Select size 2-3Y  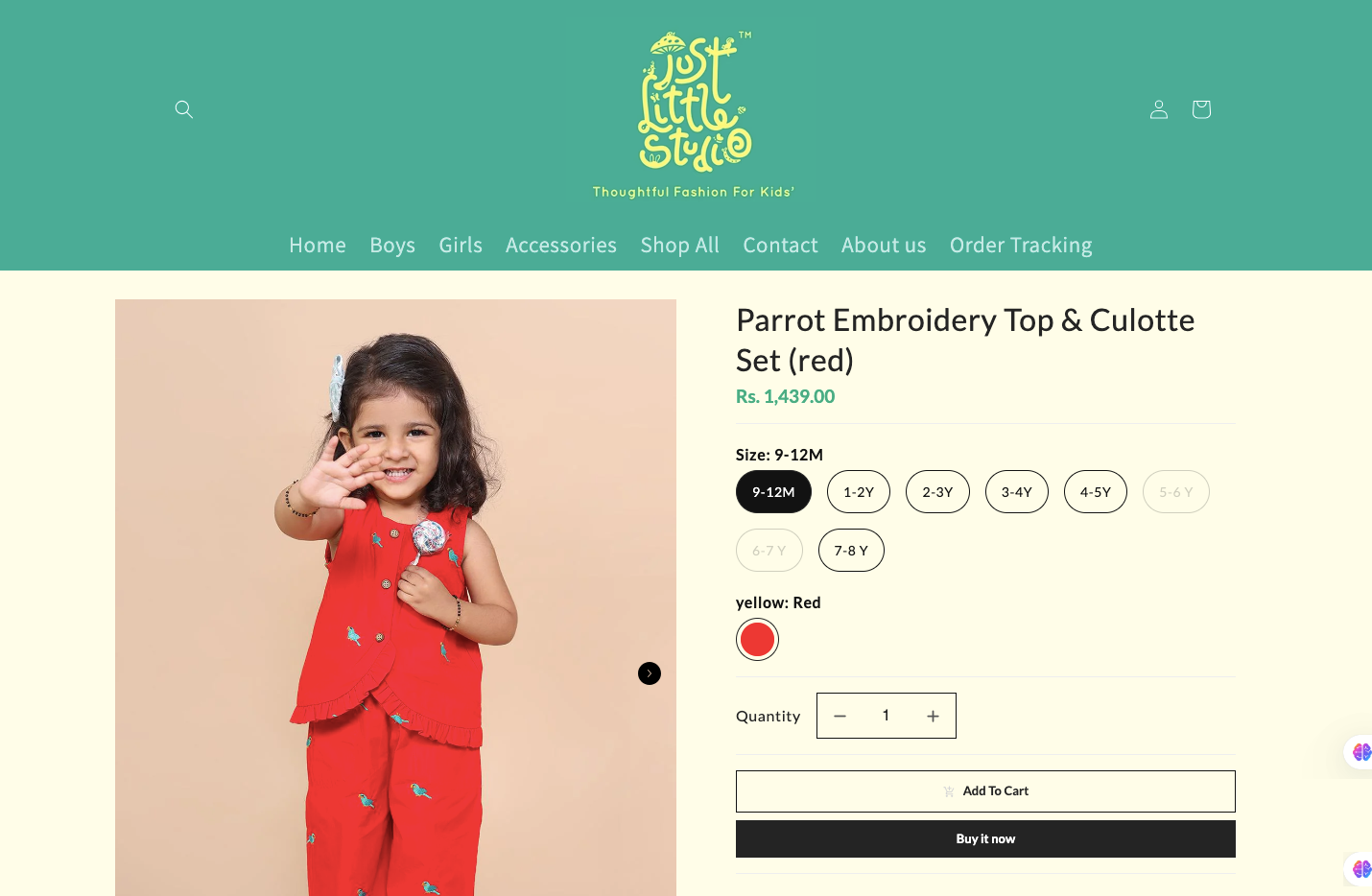[937, 492]
